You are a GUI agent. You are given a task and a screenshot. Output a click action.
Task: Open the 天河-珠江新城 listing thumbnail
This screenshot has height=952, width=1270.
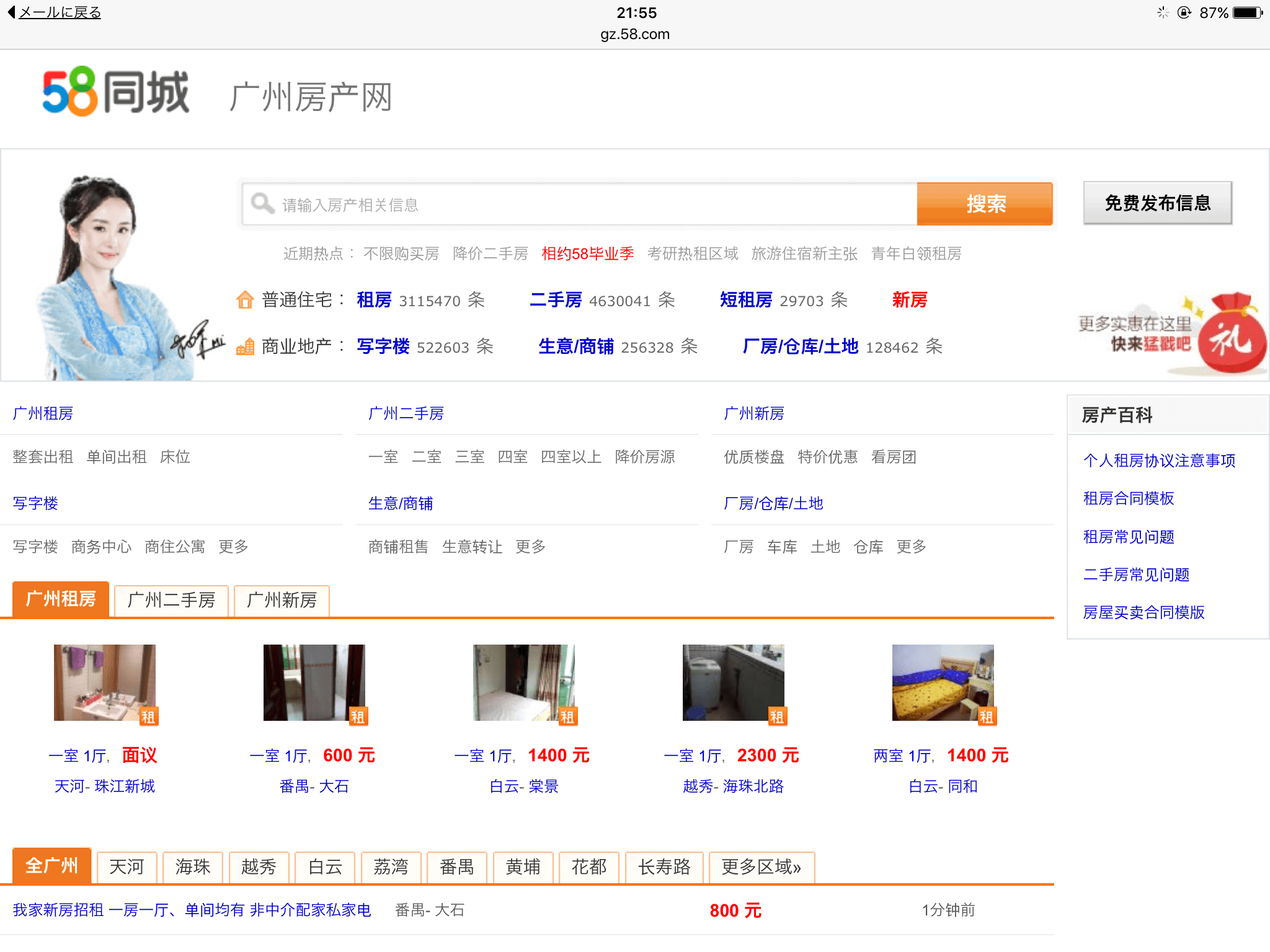(x=104, y=682)
